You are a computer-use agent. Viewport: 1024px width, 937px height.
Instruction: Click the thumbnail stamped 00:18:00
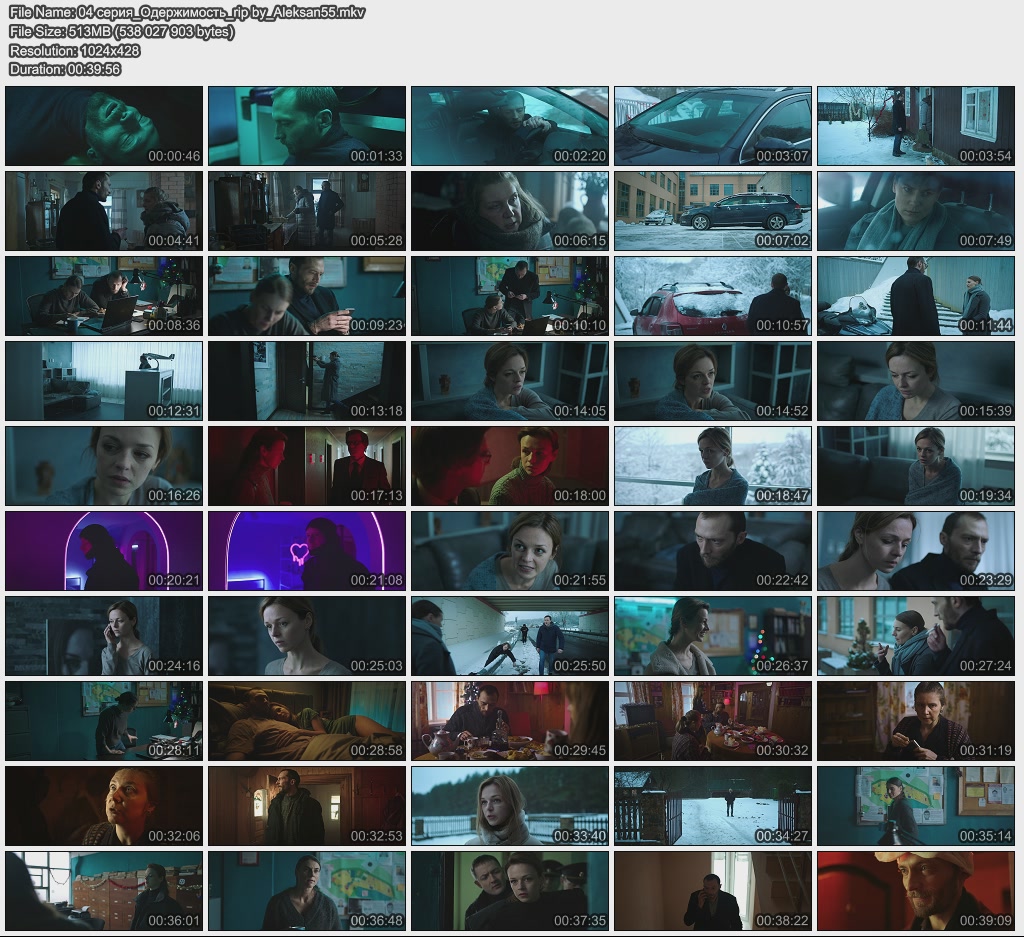(x=510, y=466)
